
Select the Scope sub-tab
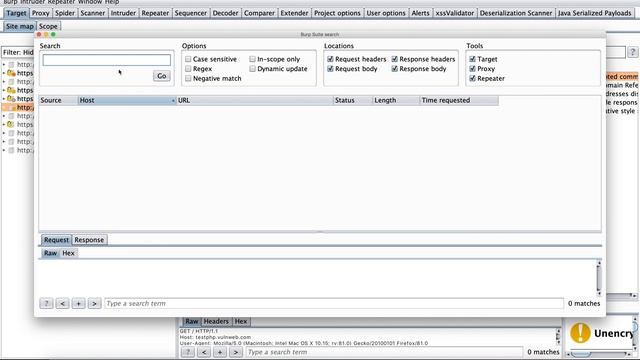[x=48, y=26]
